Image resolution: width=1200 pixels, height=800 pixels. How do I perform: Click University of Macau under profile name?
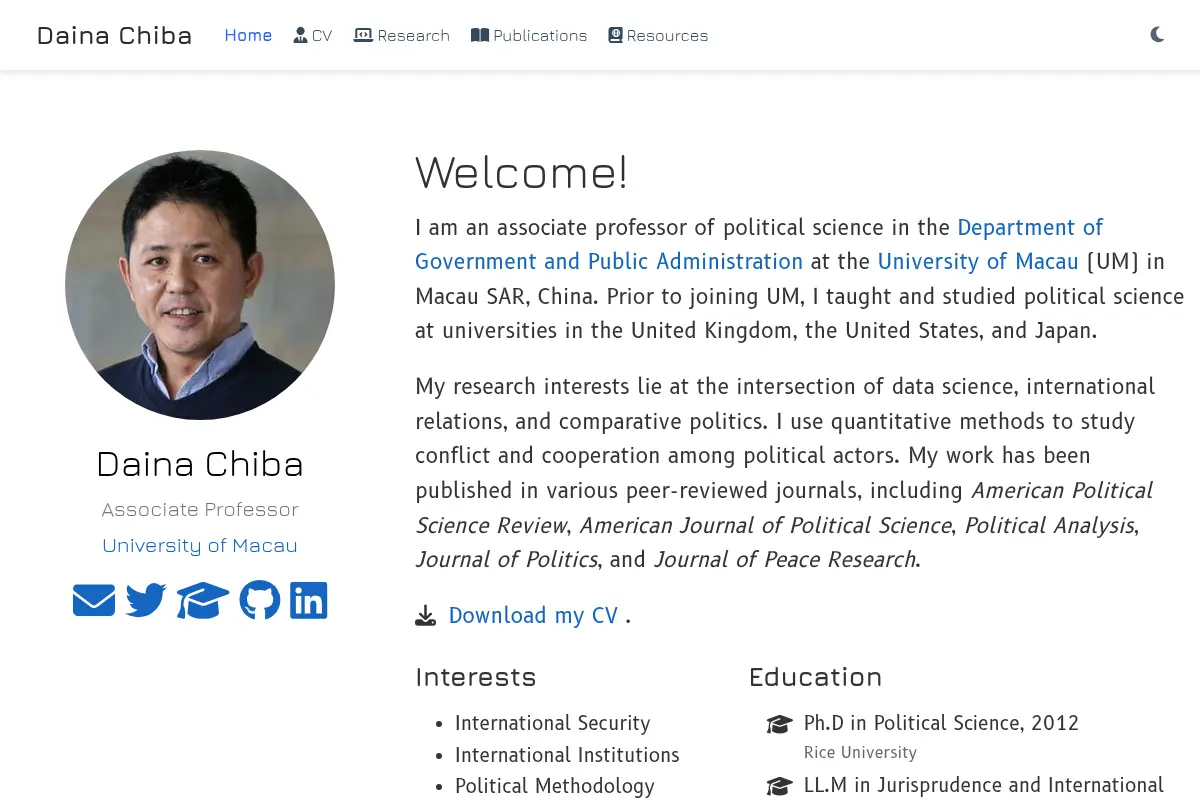pyautogui.click(x=200, y=546)
